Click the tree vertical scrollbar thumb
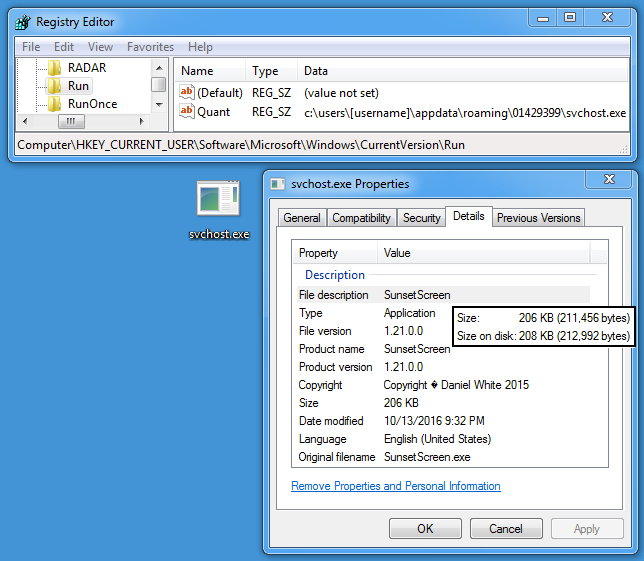Viewport: 644px width, 561px height. coord(159,85)
